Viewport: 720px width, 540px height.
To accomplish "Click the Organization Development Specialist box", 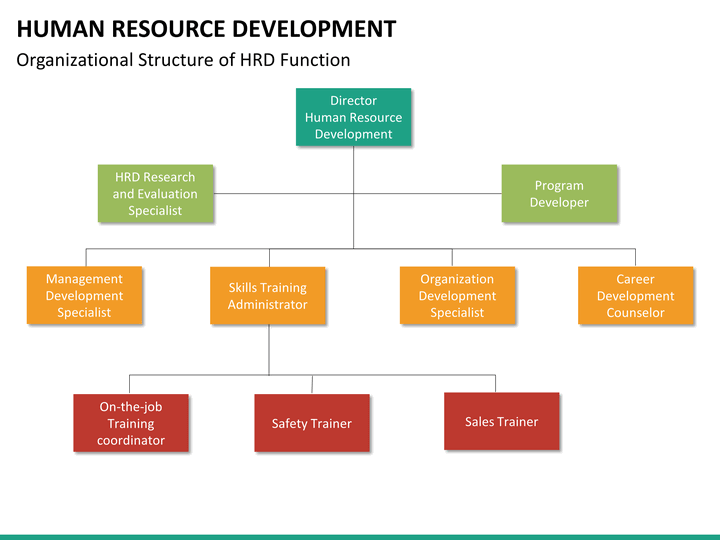I will 457,295.
